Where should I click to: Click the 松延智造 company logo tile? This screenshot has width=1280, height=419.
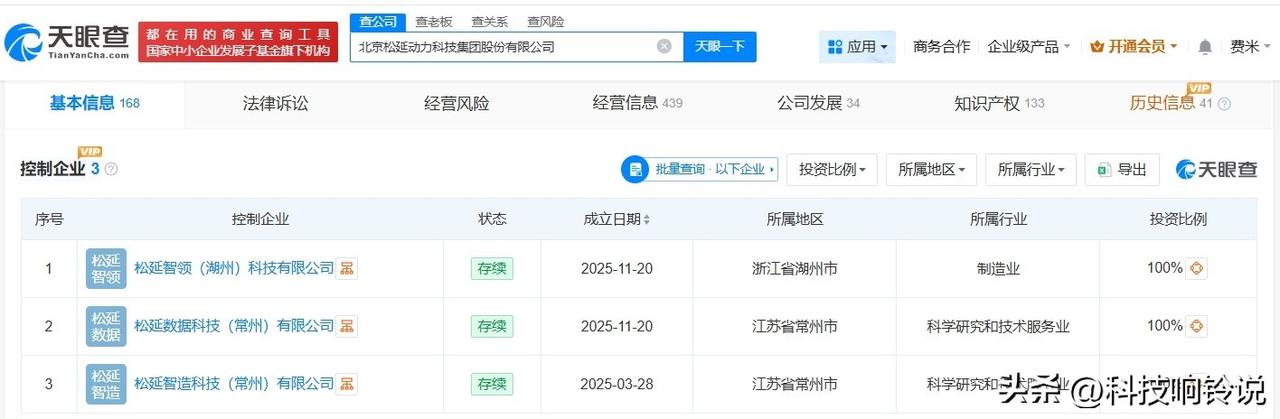pyautogui.click(x=106, y=384)
